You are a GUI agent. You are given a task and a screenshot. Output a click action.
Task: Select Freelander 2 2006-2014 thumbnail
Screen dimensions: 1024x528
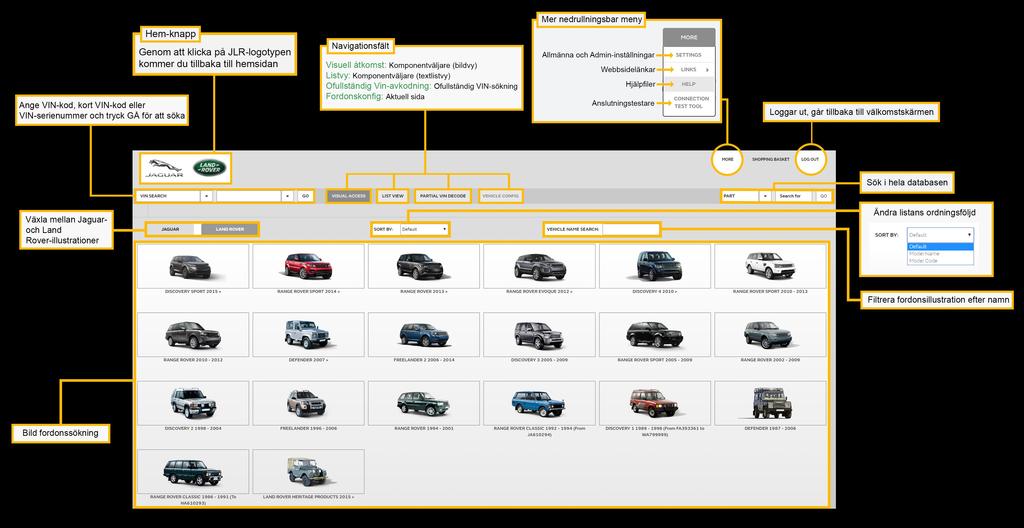point(423,335)
